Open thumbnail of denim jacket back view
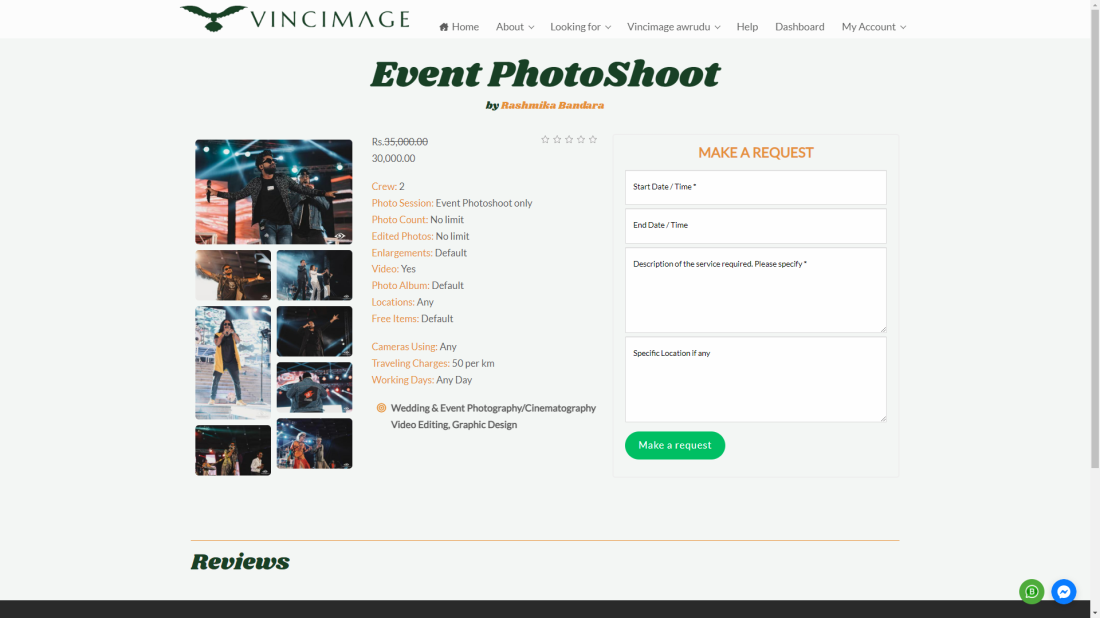This screenshot has width=1100, height=618. [314, 387]
